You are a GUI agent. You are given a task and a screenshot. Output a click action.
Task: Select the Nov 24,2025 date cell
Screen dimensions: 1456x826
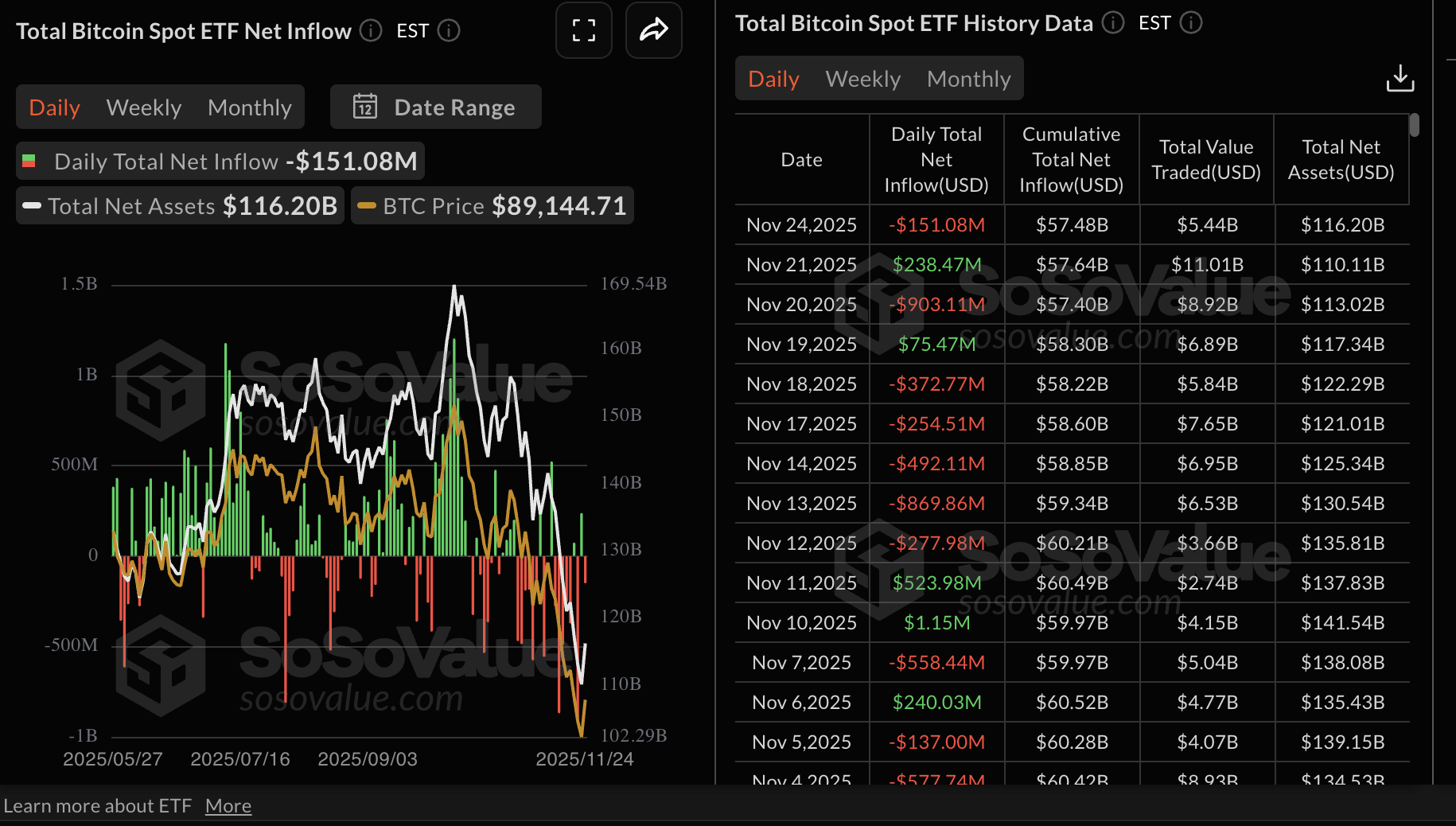coord(801,224)
